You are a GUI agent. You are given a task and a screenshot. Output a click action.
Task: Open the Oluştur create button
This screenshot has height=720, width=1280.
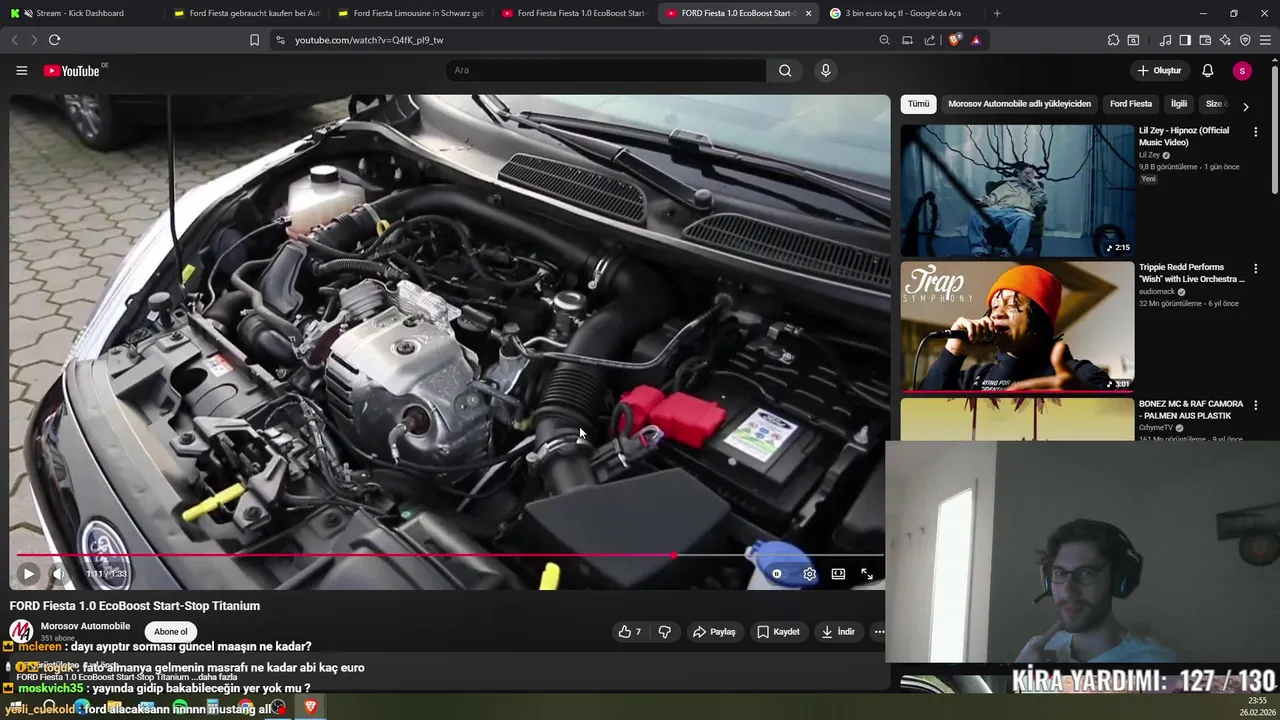click(x=1159, y=70)
